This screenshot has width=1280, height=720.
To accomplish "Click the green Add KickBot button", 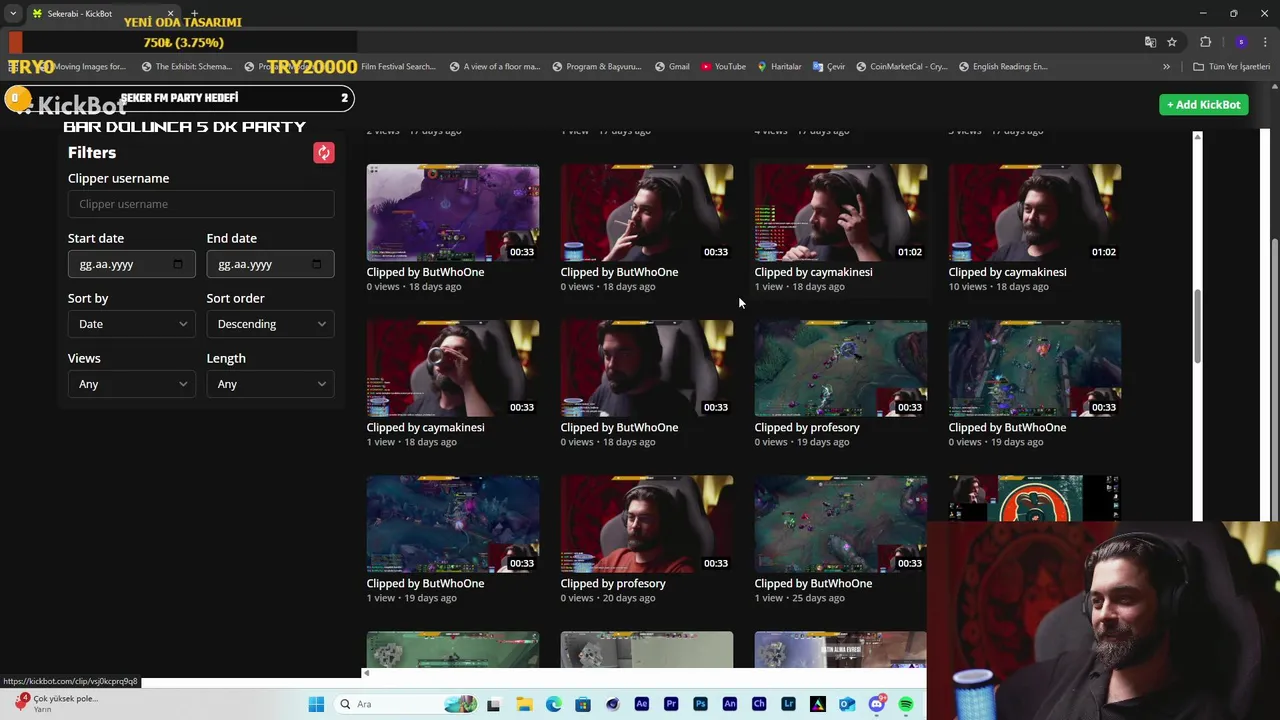I will point(1204,105).
